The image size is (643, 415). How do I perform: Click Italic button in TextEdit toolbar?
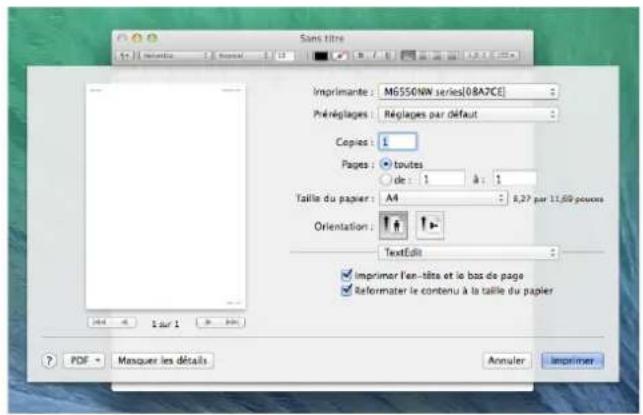coord(374,55)
